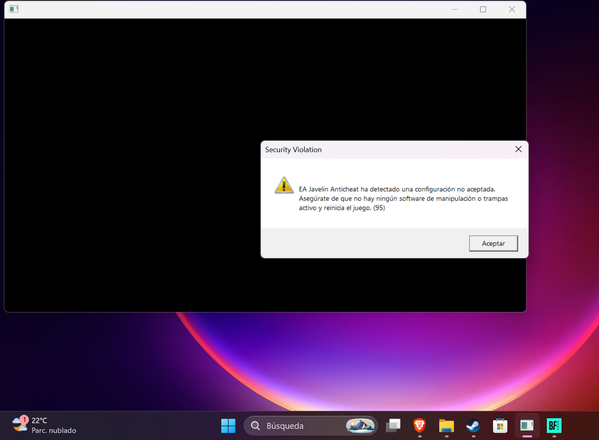This screenshot has width=599, height=440.
Task: Open the BF app taskbar icon
Action: [554, 425]
